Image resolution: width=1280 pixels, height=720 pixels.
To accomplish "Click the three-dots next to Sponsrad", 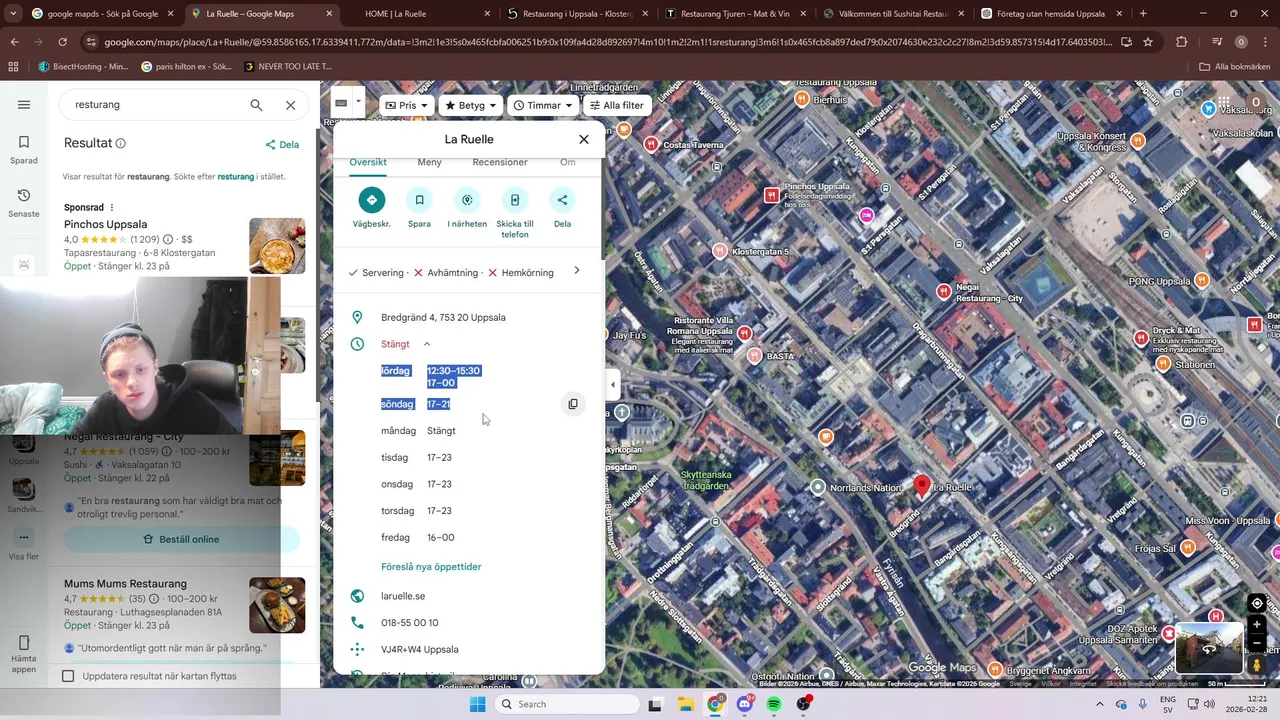I will pos(112,207).
